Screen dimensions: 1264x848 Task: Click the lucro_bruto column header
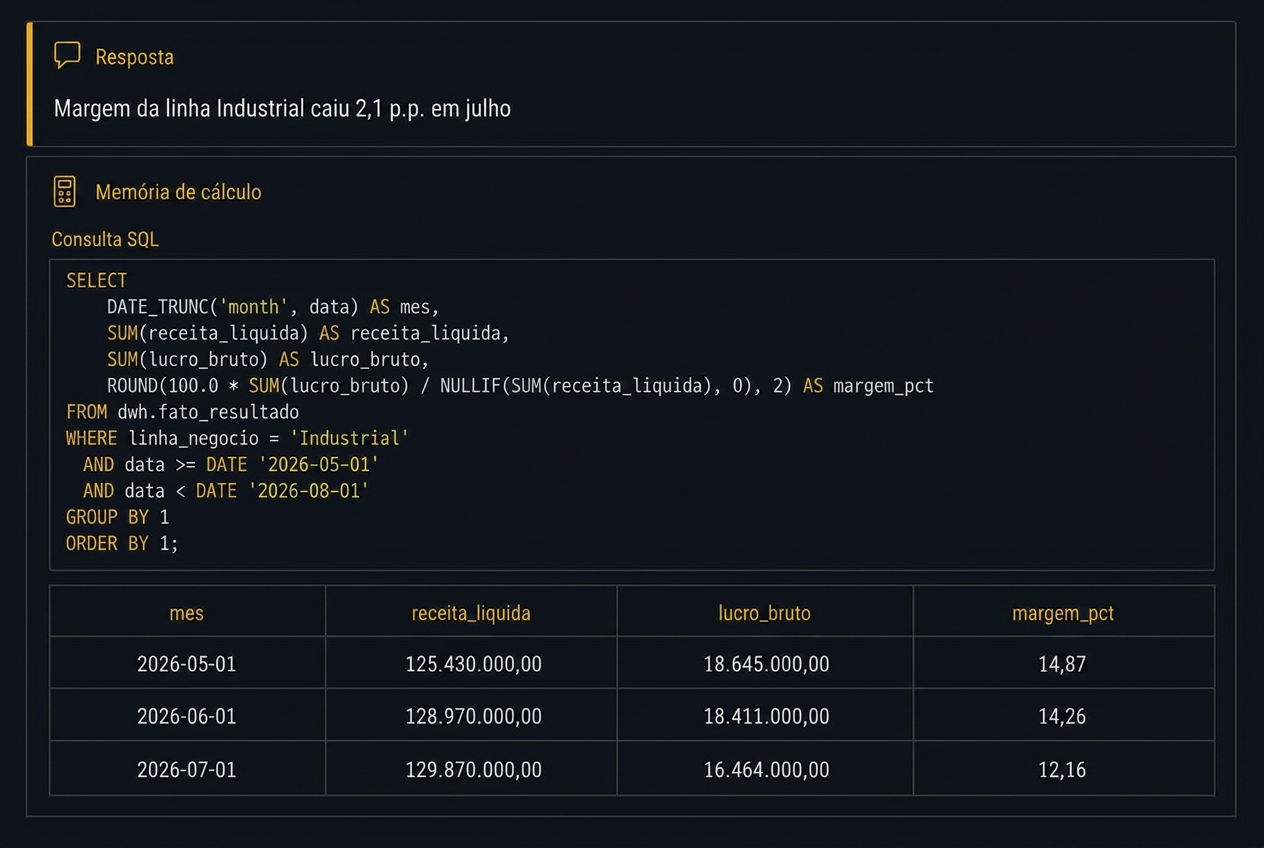pyautogui.click(x=765, y=612)
